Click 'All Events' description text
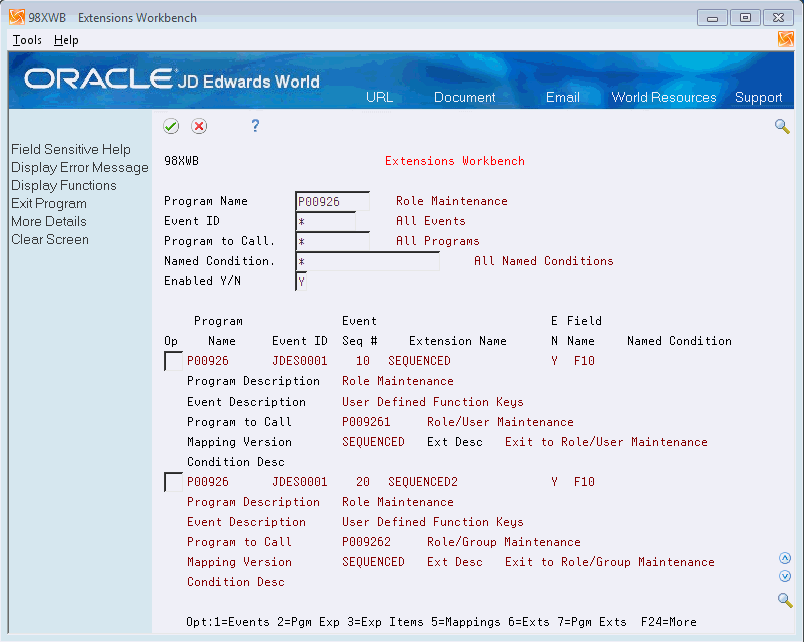 431,221
